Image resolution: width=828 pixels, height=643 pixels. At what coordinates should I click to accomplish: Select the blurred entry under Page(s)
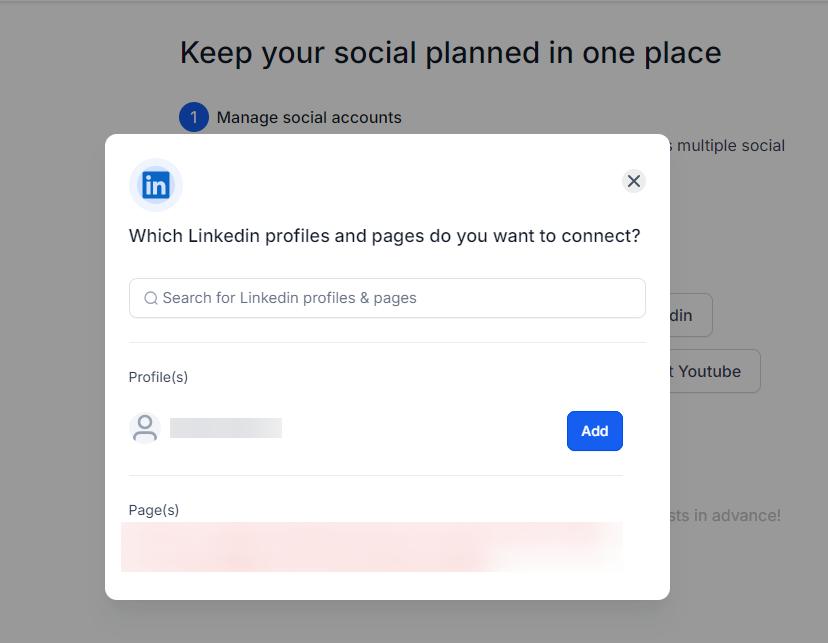(372, 547)
